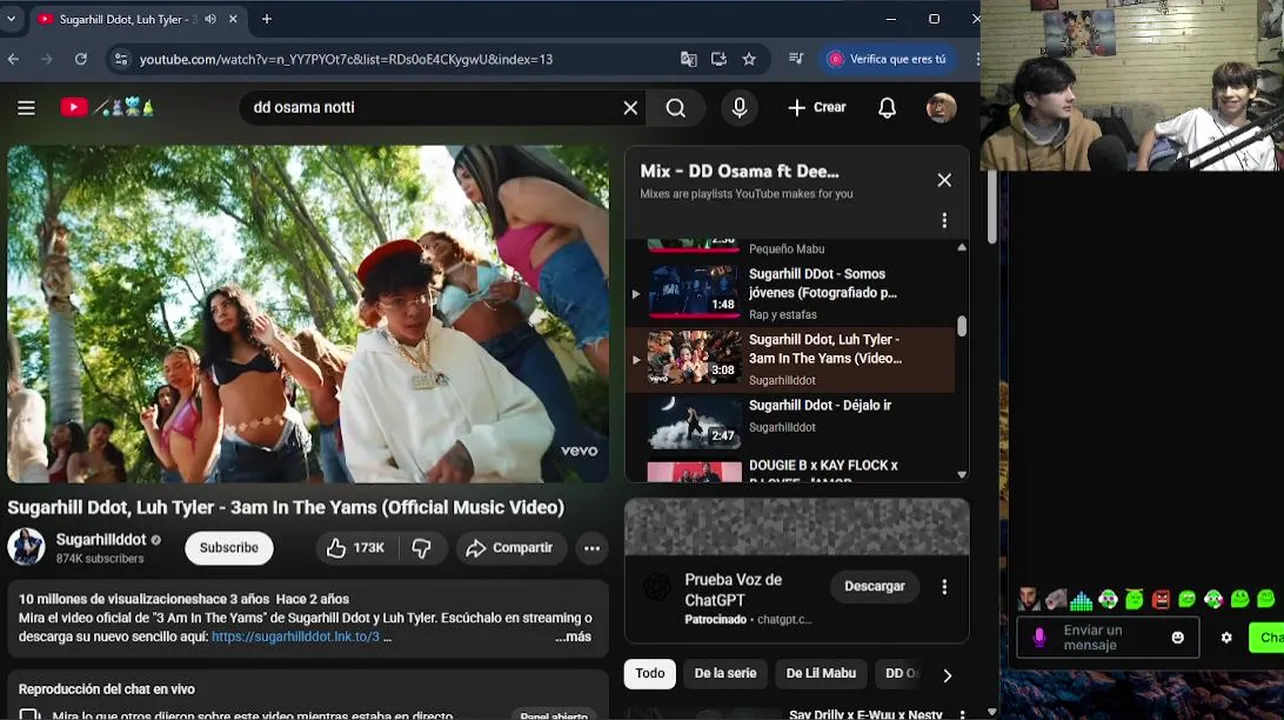Screen dimensions: 1284x720
Task: Click the browser address bar URL
Action: point(346,59)
